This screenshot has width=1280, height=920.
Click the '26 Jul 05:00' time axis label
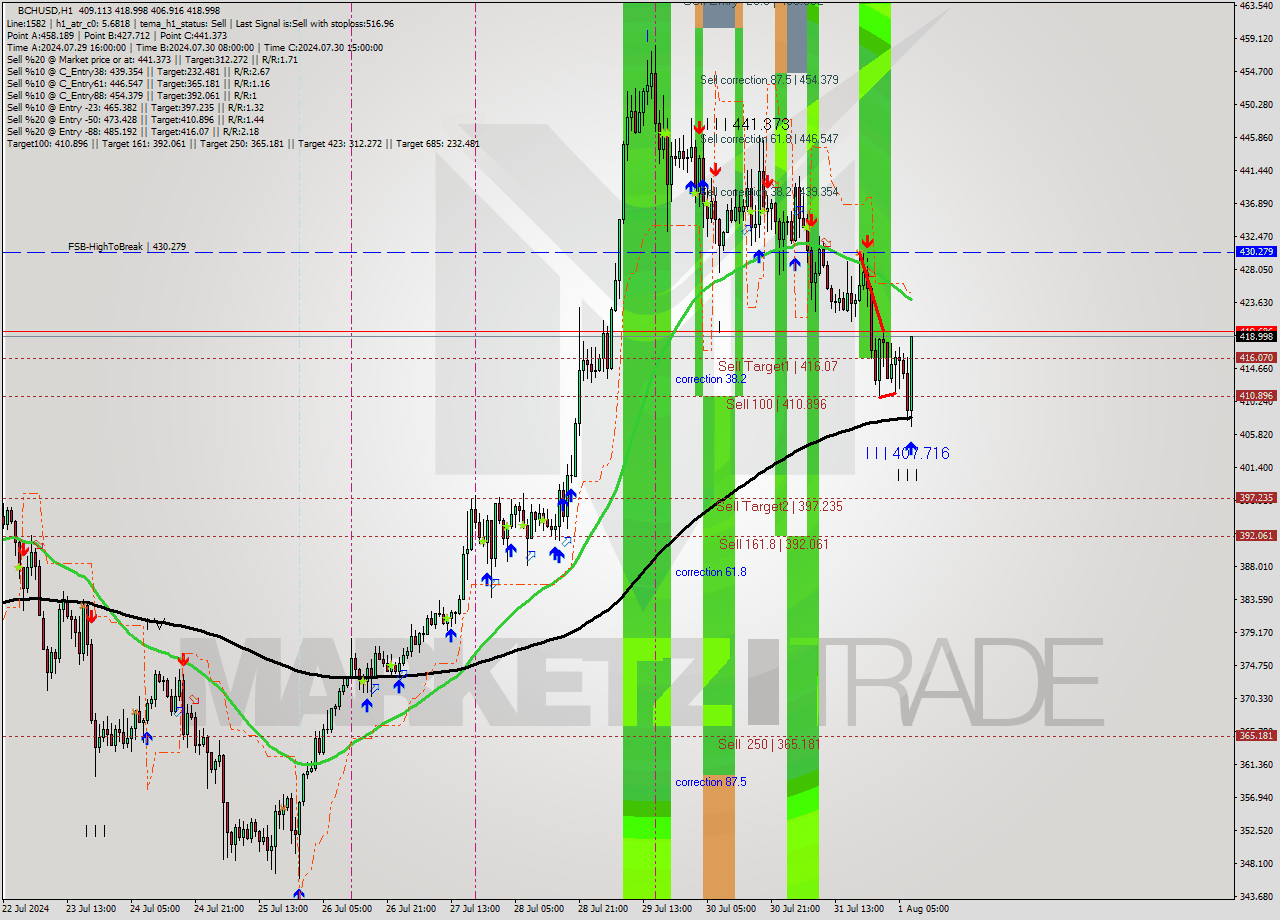(x=347, y=909)
